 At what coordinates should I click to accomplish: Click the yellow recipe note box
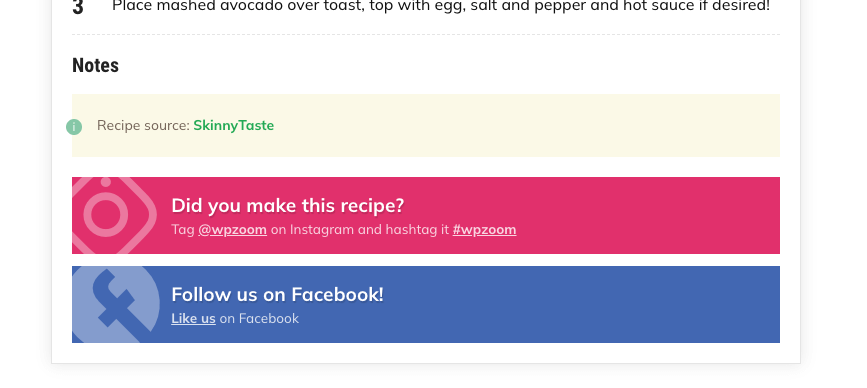point(426,125)
